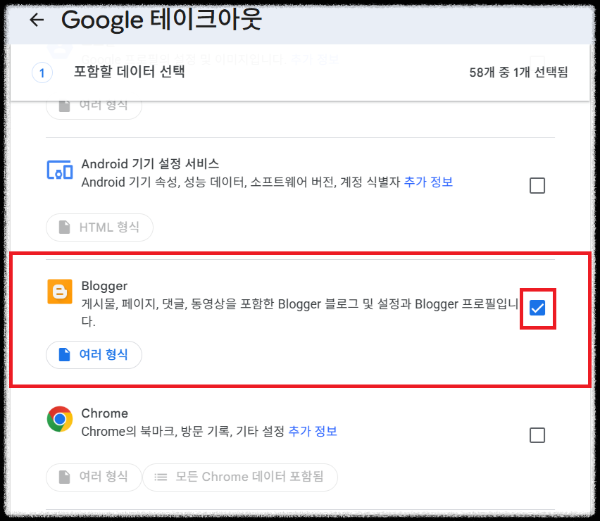Click the Android devices icon
Screen dimensions: 600x521
[60, 170]
